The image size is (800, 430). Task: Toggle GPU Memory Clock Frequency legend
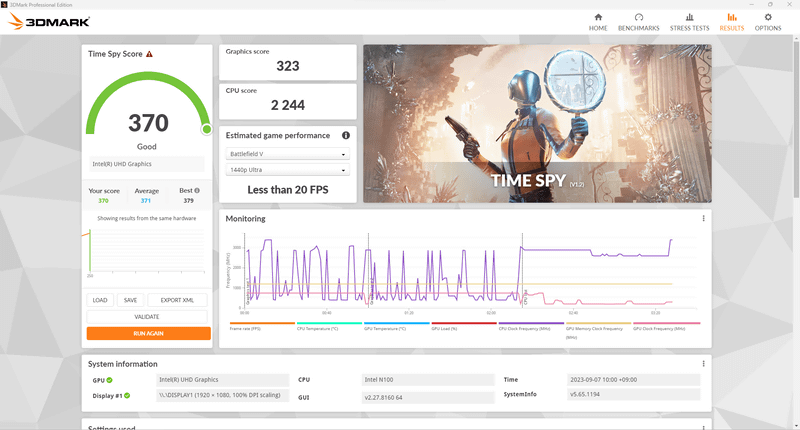(x=598, y=330)
